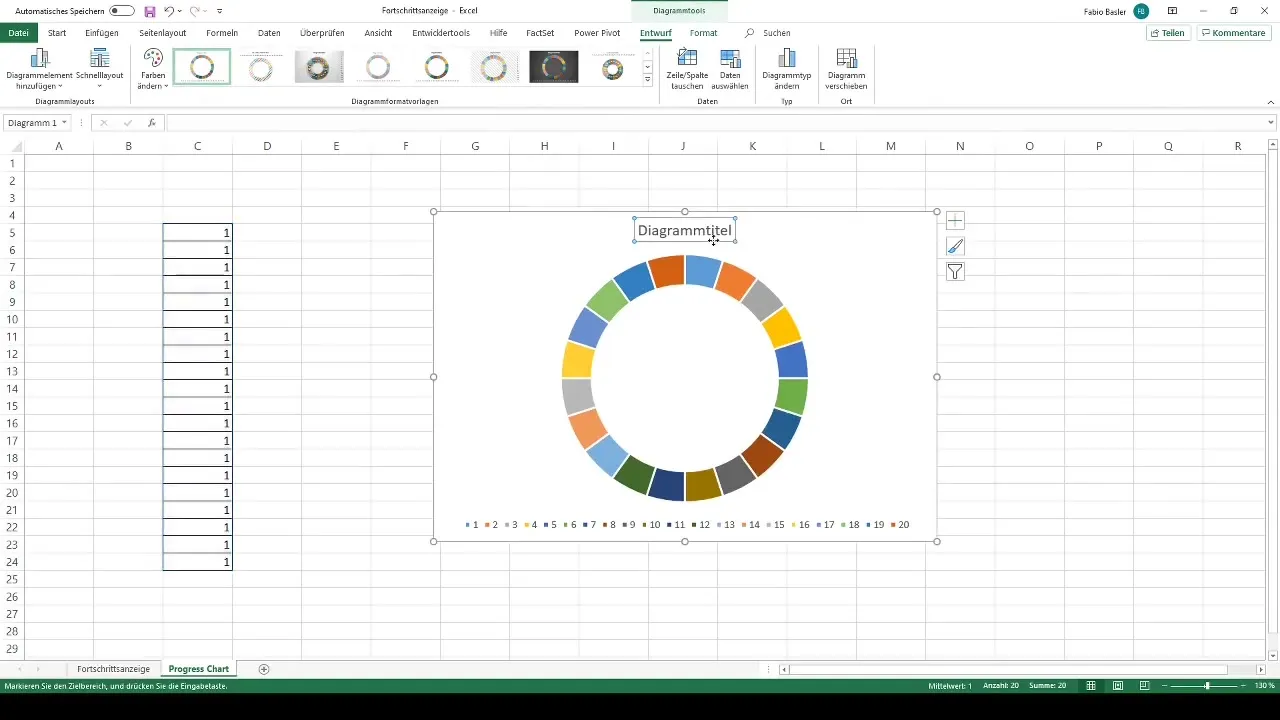Open the Schnelllayout gallery
Viewport: 1280px width, 720px height.
click(99, 69)
